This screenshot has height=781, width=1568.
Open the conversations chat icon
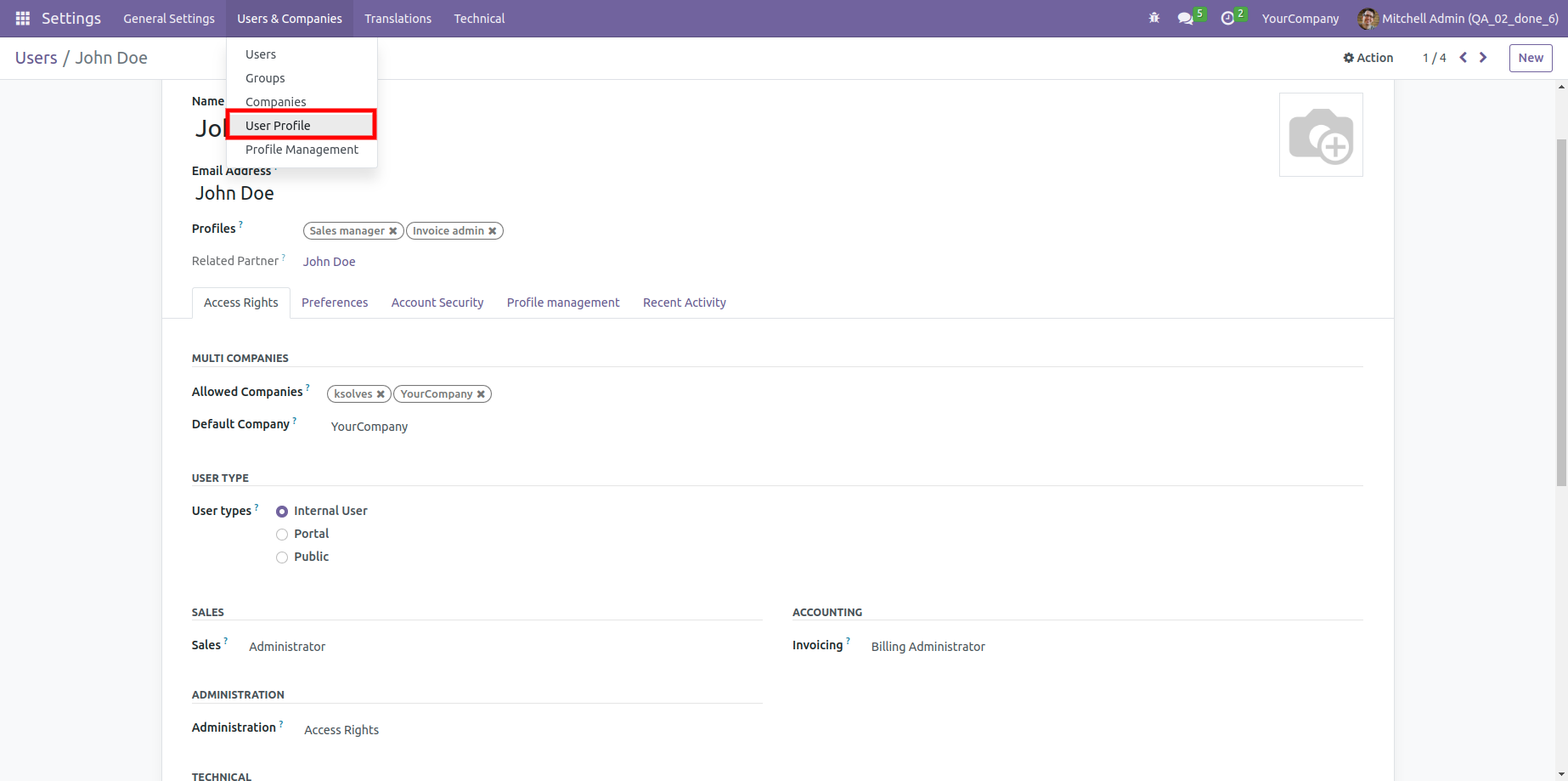pos(1185,19)
